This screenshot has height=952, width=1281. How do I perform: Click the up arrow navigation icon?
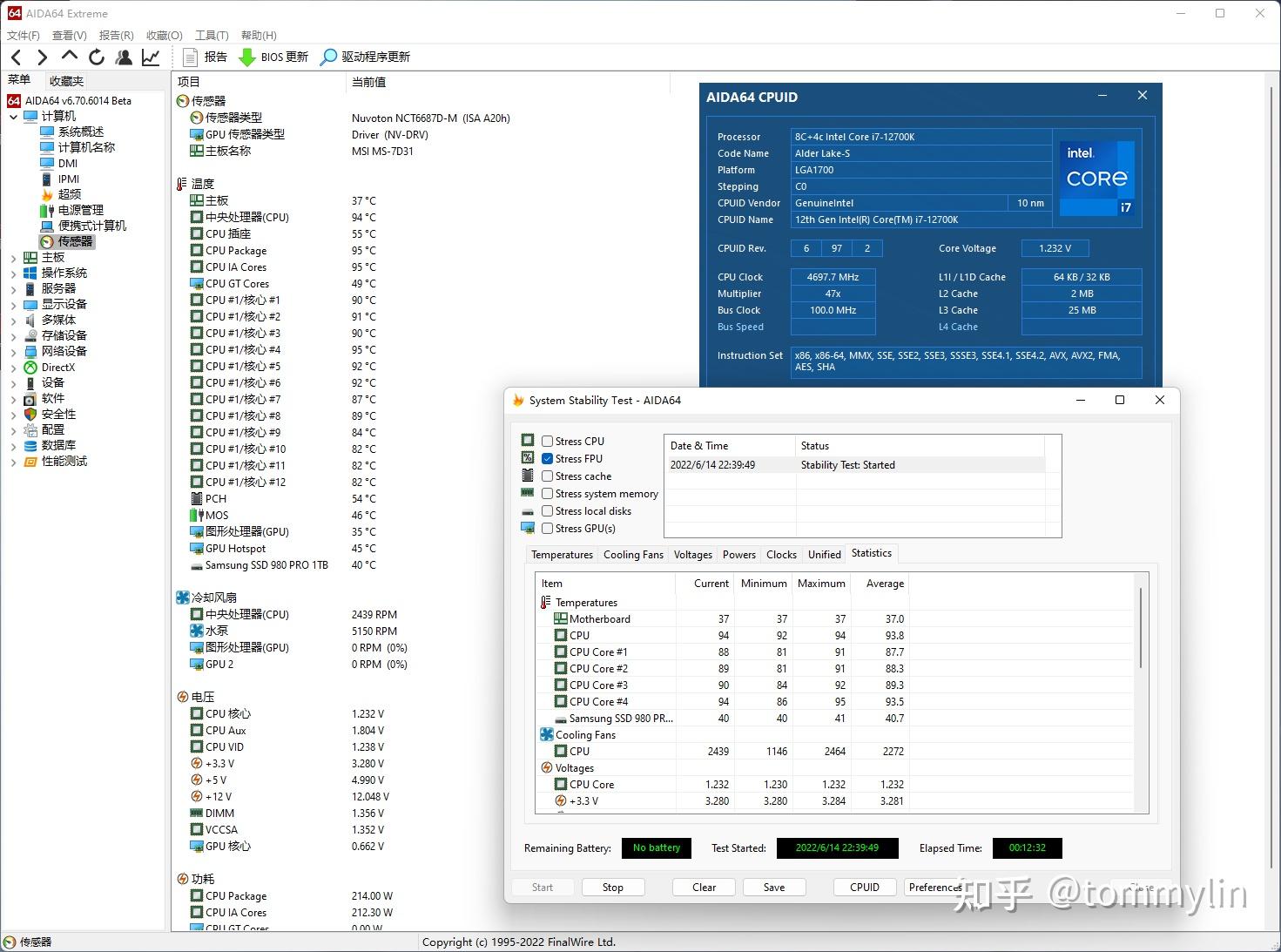70,57
